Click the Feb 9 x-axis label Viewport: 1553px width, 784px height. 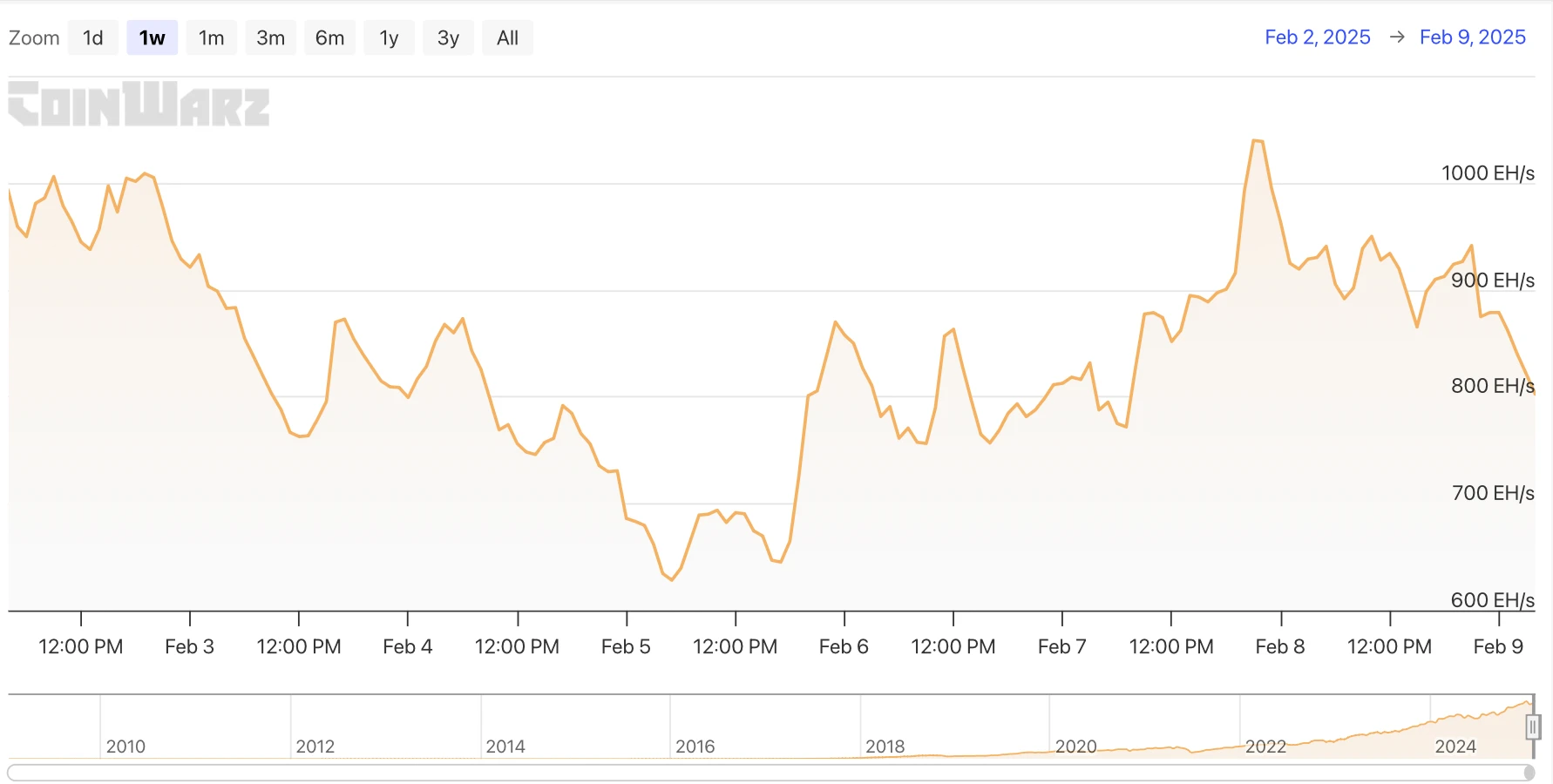(x=1498, y=646)
